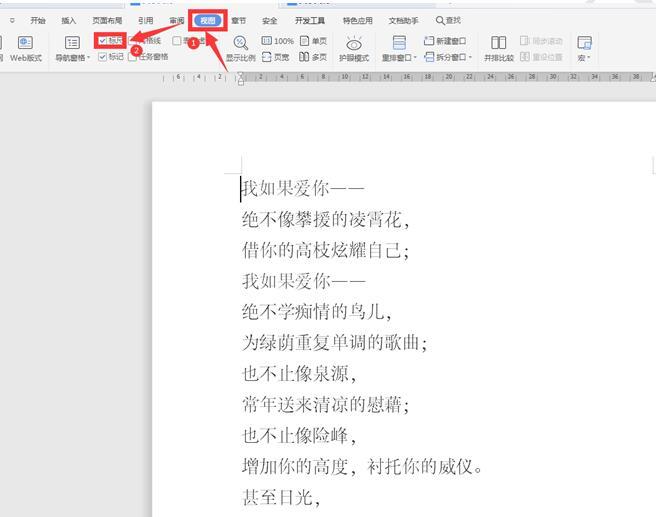Open a 新建窗口 new window
Image resolution: width=656 pixels, height=517 pixels.
point(445,41)
